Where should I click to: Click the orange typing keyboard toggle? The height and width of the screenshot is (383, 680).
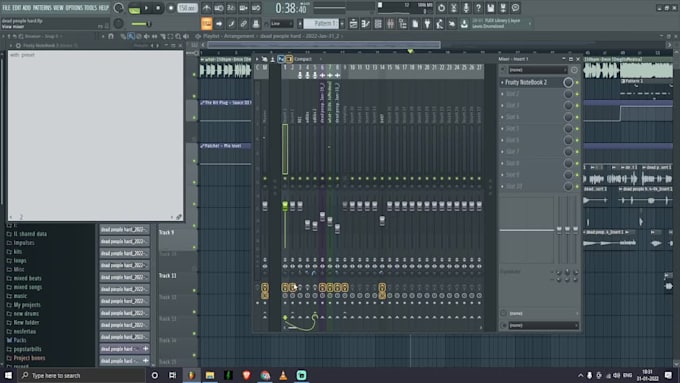pyautogui.click(x=206, y=24)
